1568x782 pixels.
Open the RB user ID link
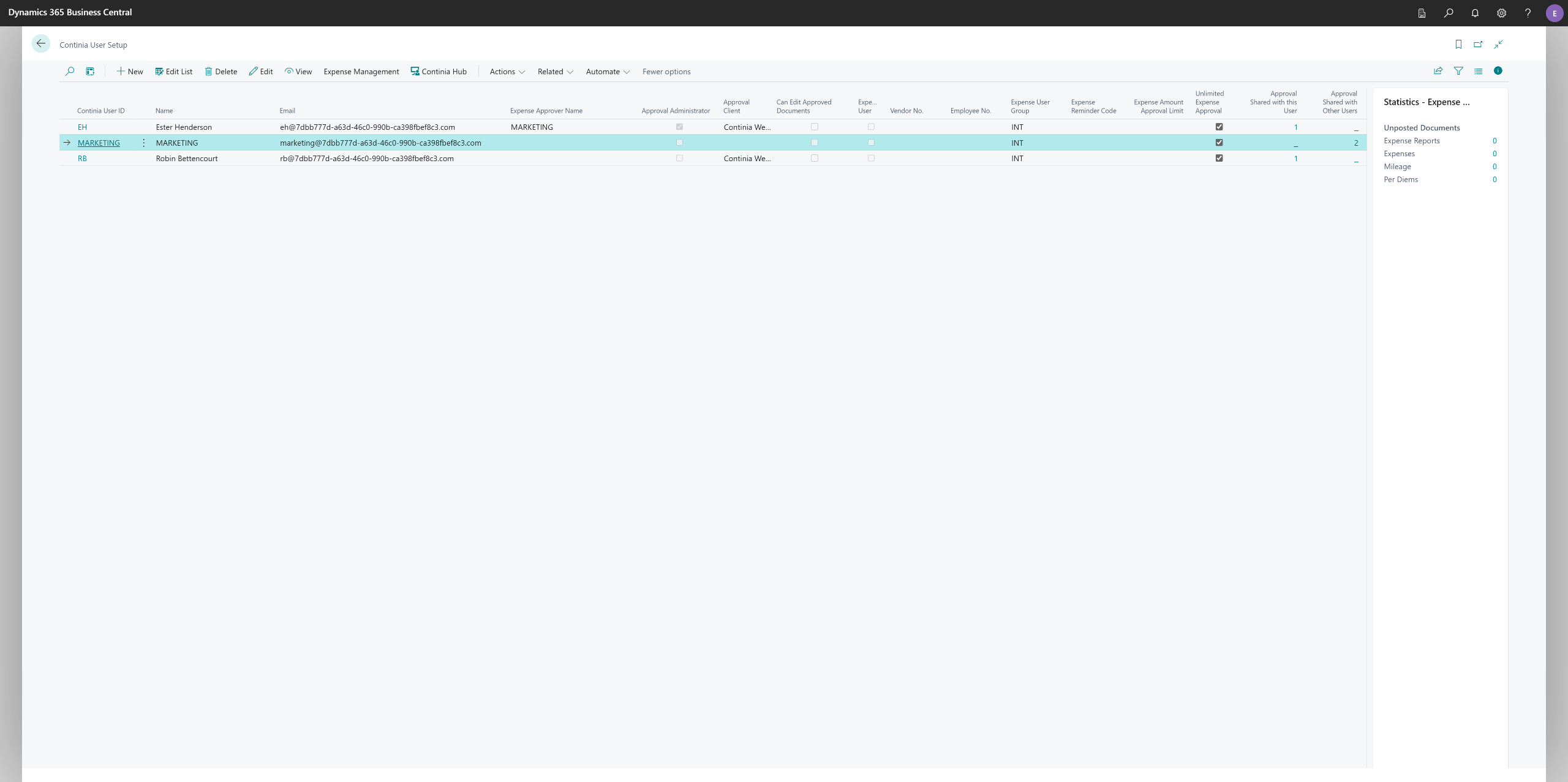tap(82, 159)
